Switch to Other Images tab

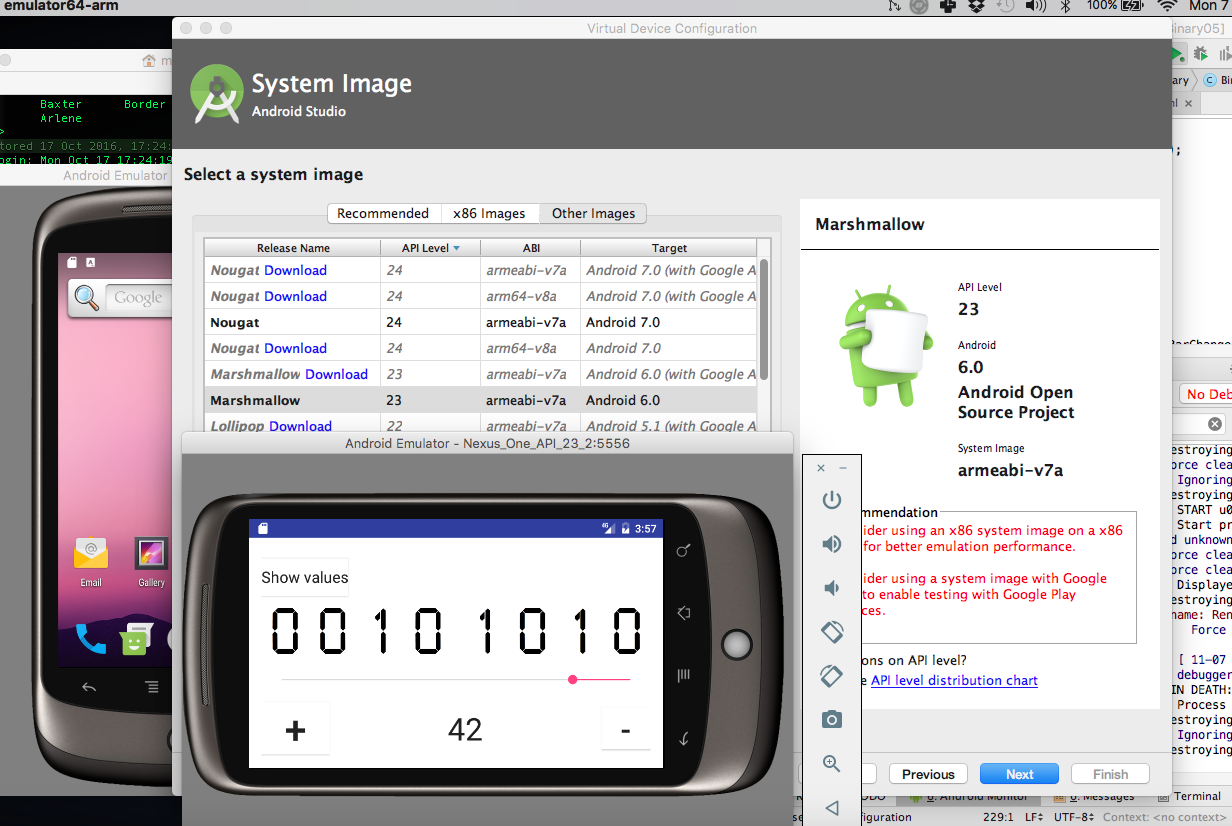coord(594,213)
